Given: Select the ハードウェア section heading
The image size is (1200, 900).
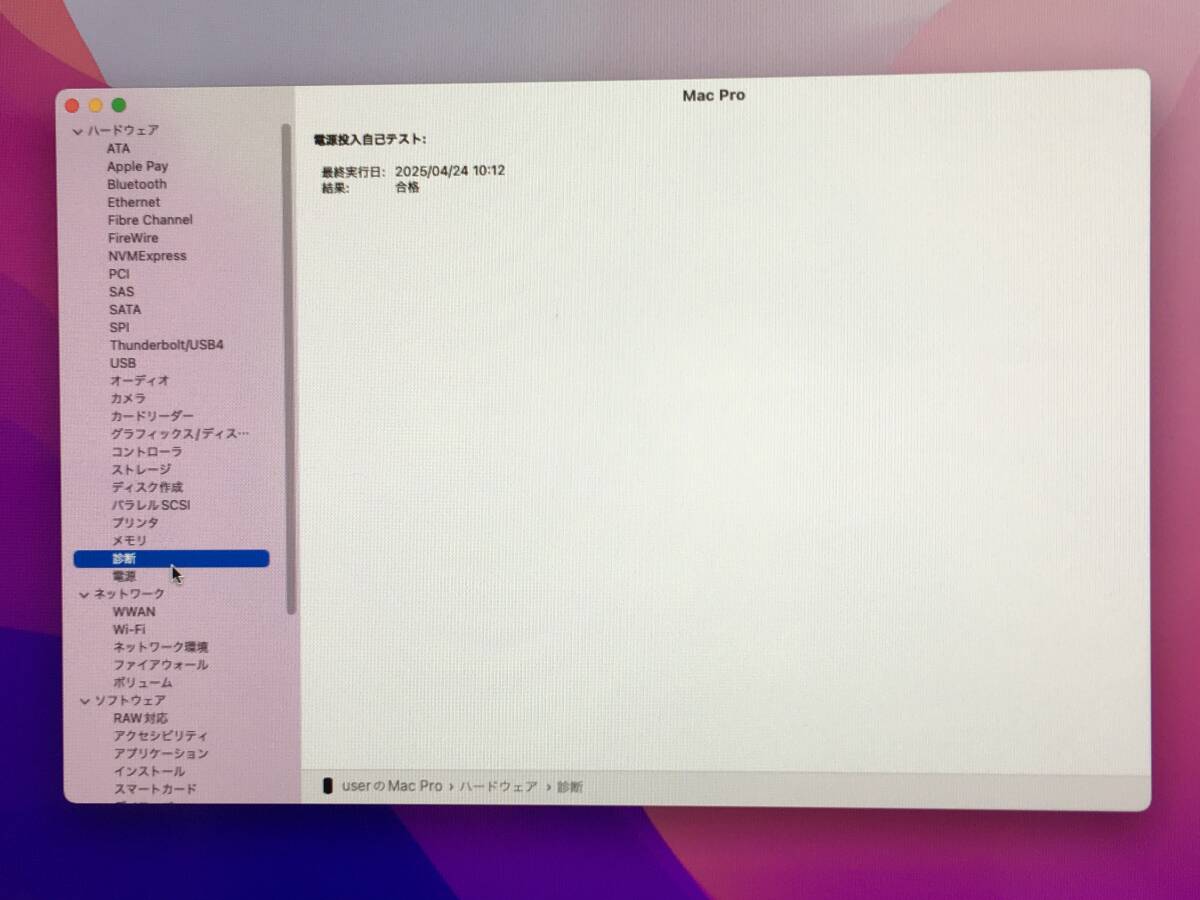Looking at the screenshot, I should (122, 131).
